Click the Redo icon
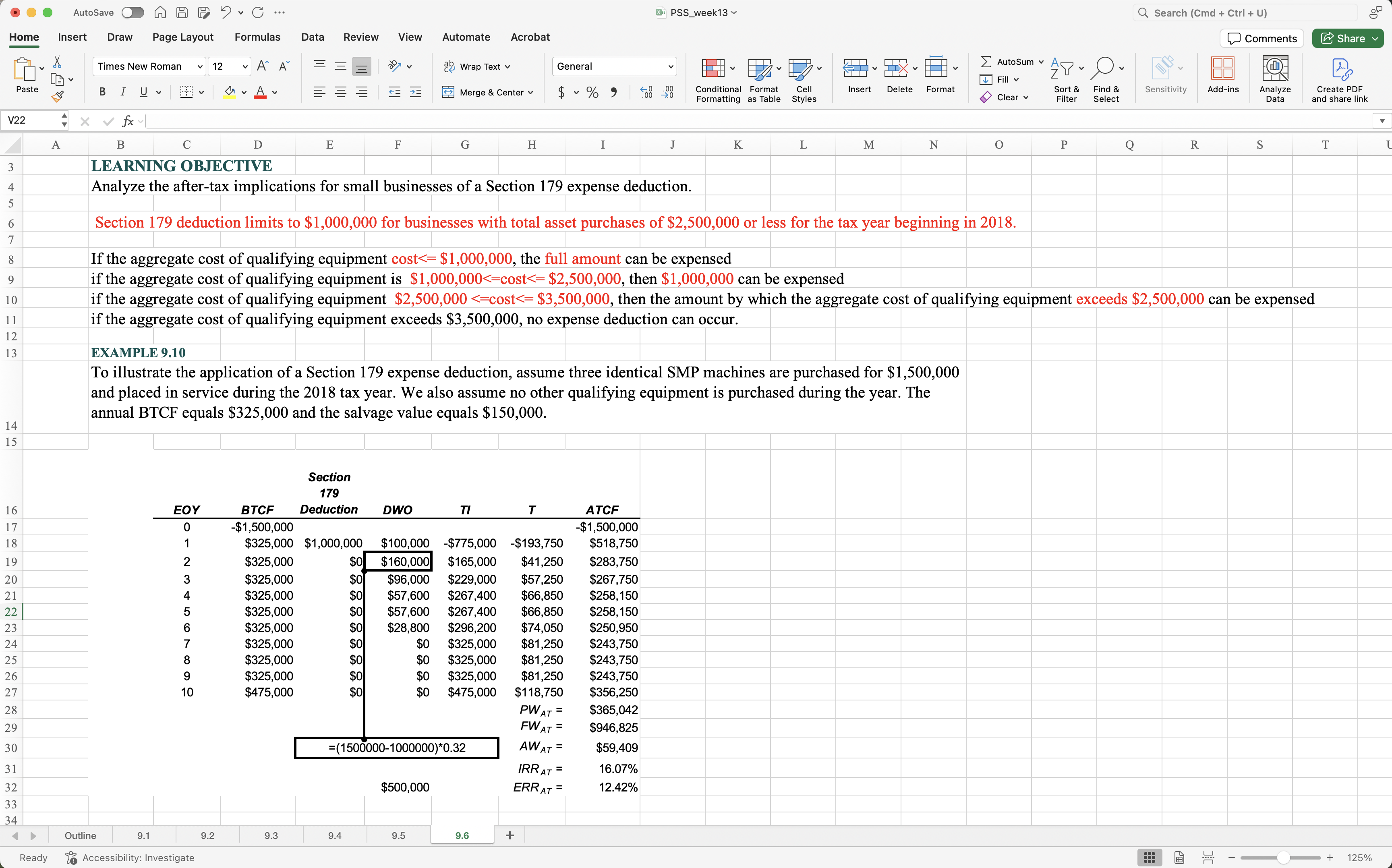The height and width of the screenshot is (868, 1392). click(x=258, y=12)
